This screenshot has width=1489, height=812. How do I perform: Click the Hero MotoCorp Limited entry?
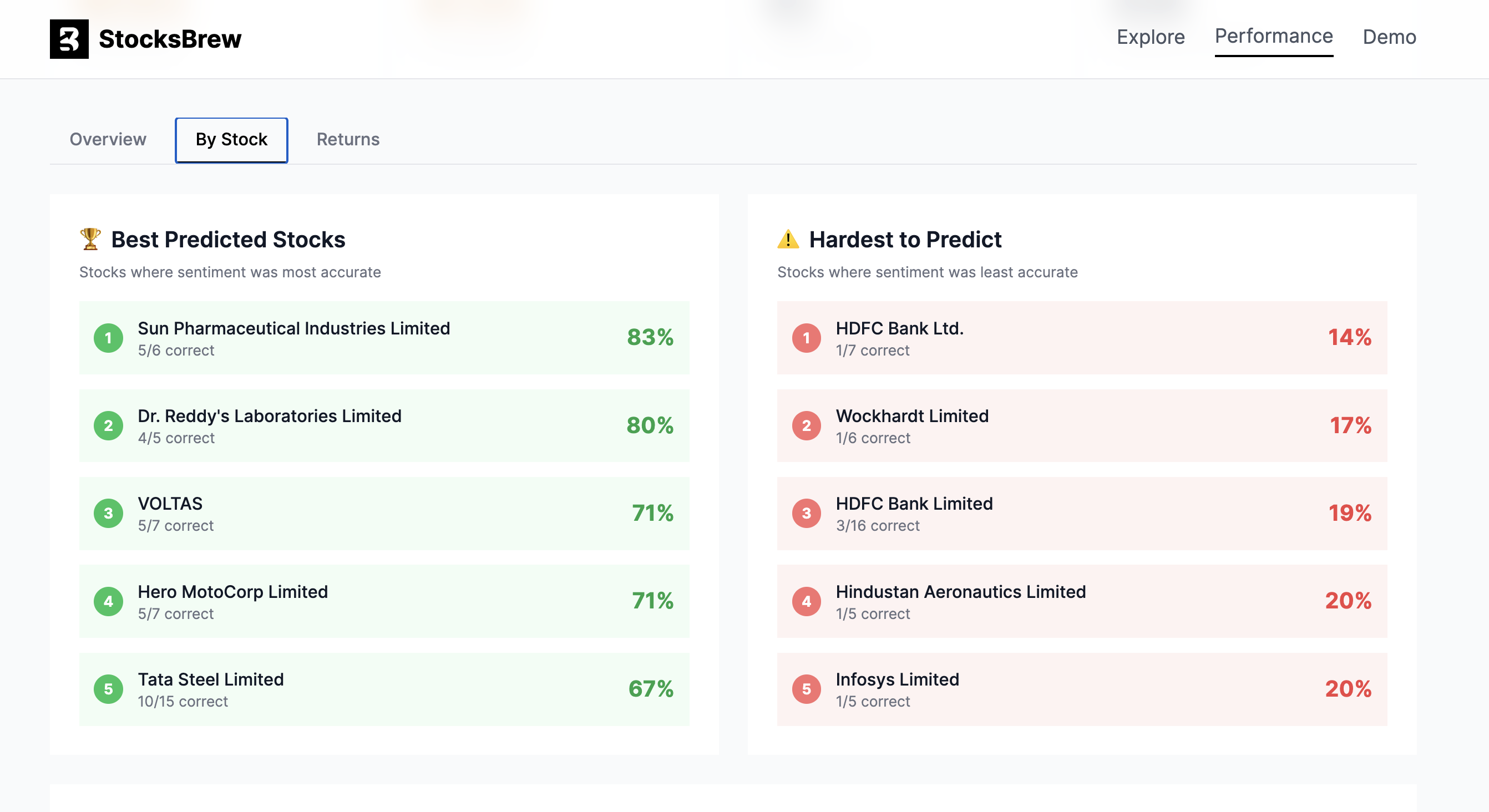[384, 601]
